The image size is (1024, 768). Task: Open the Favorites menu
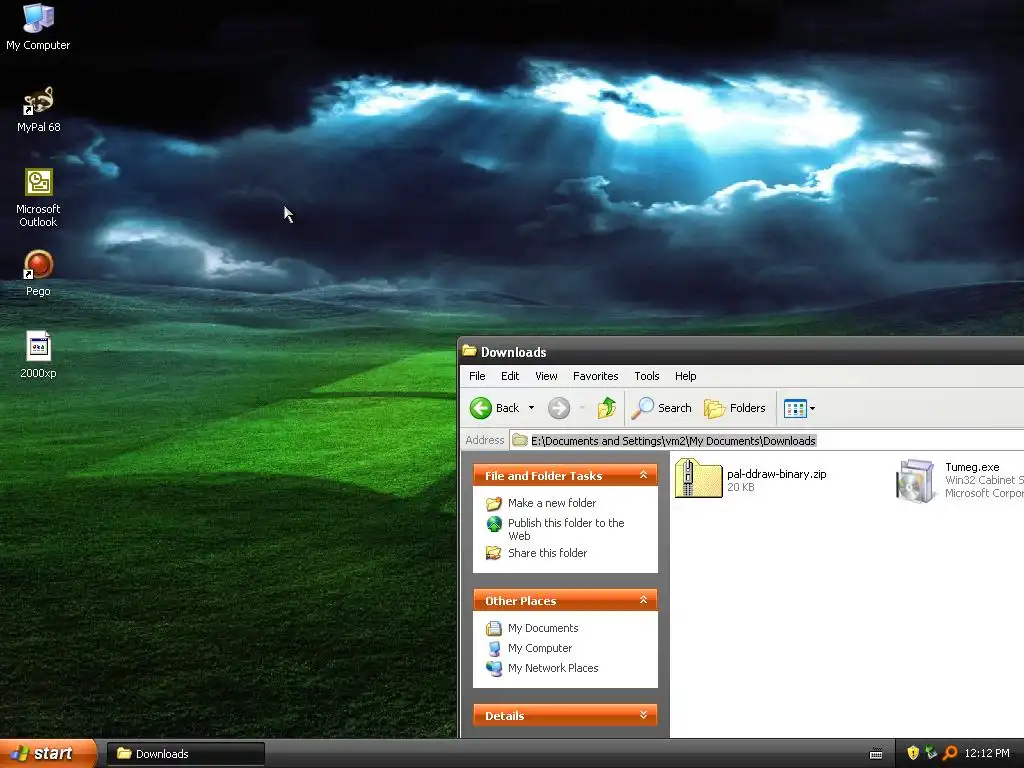click(x=596, y=376)
